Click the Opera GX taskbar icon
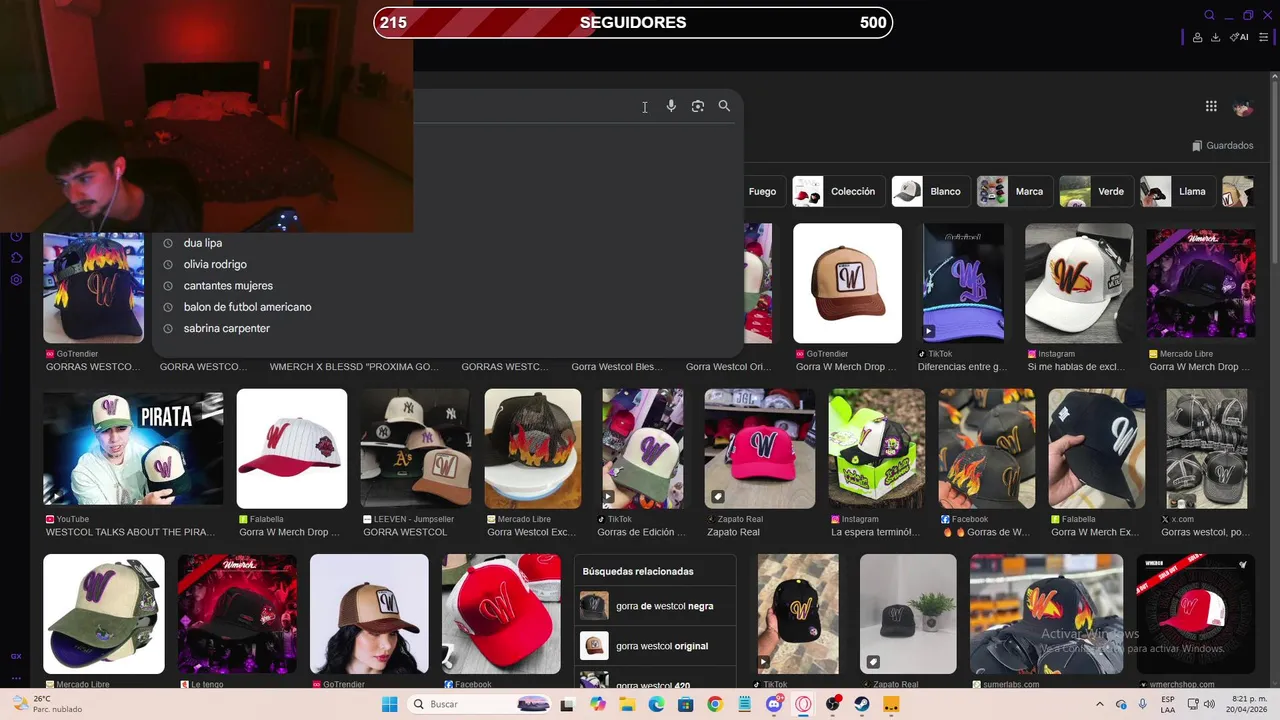 803,705
